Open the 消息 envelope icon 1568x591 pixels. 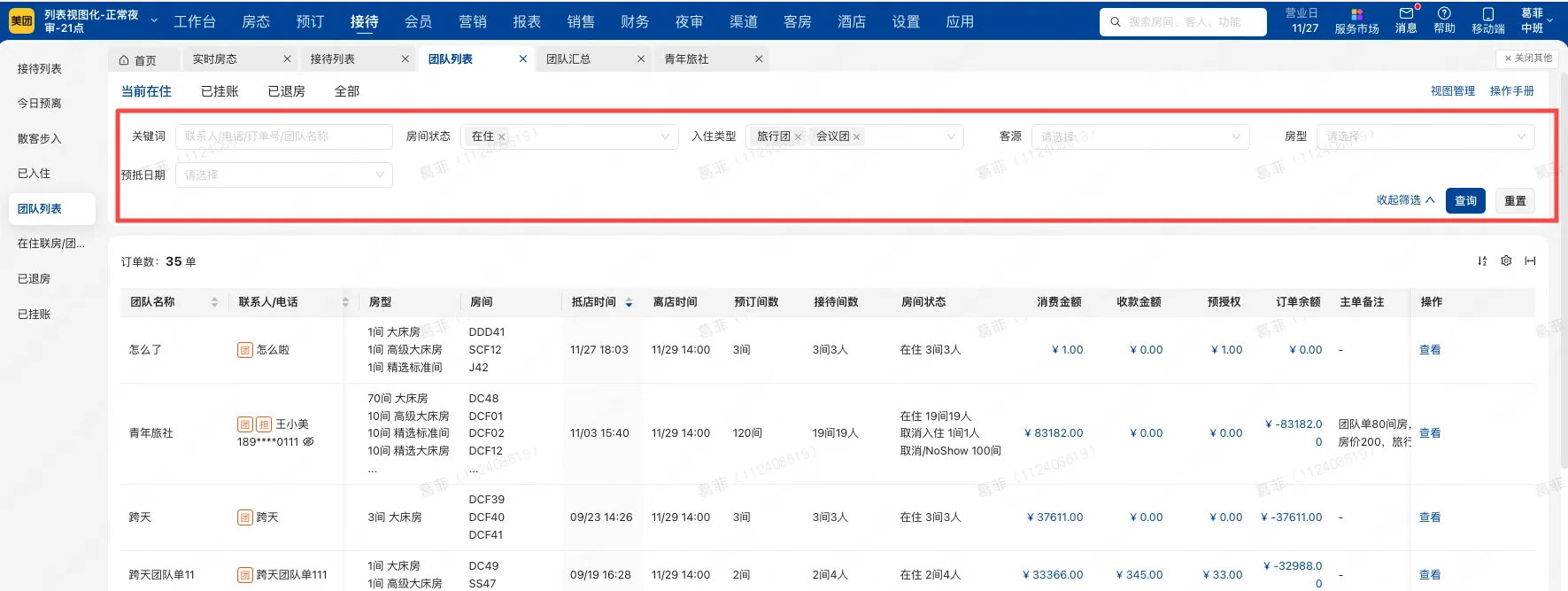[x=1406, y=14]
